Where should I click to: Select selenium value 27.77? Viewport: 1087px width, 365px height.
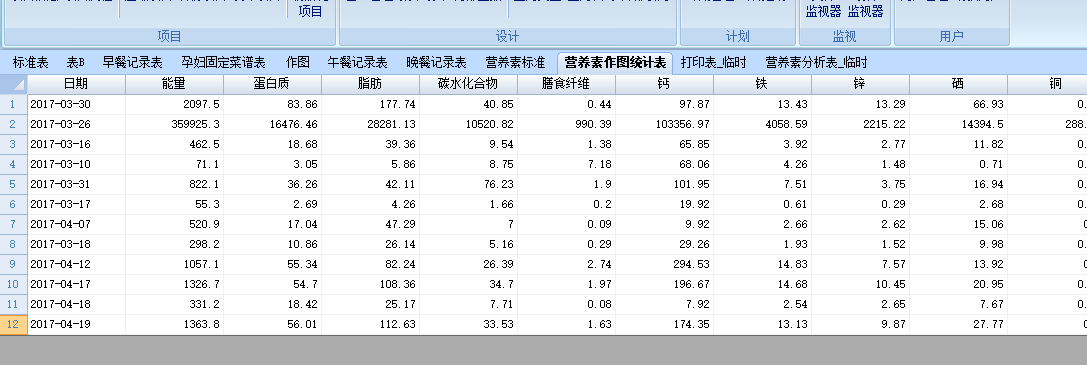958,325
